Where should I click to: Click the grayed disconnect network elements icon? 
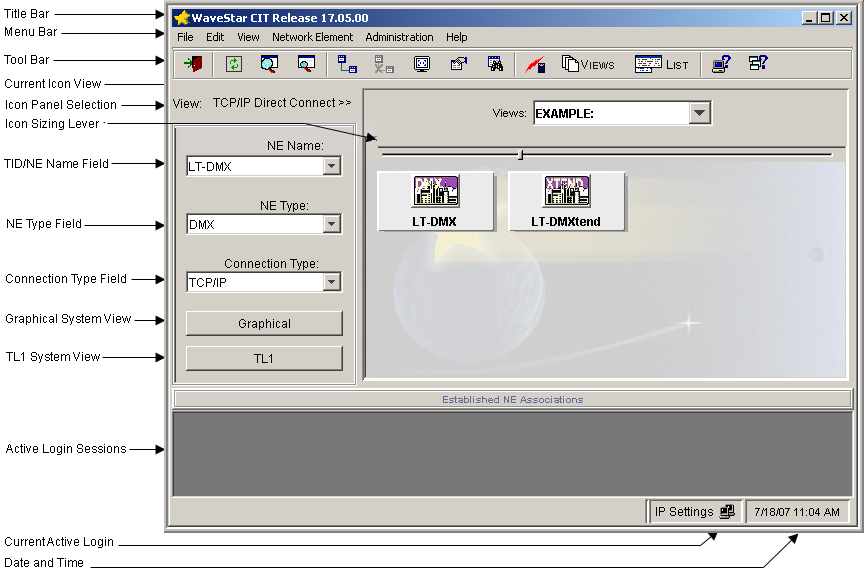(384, 64)
